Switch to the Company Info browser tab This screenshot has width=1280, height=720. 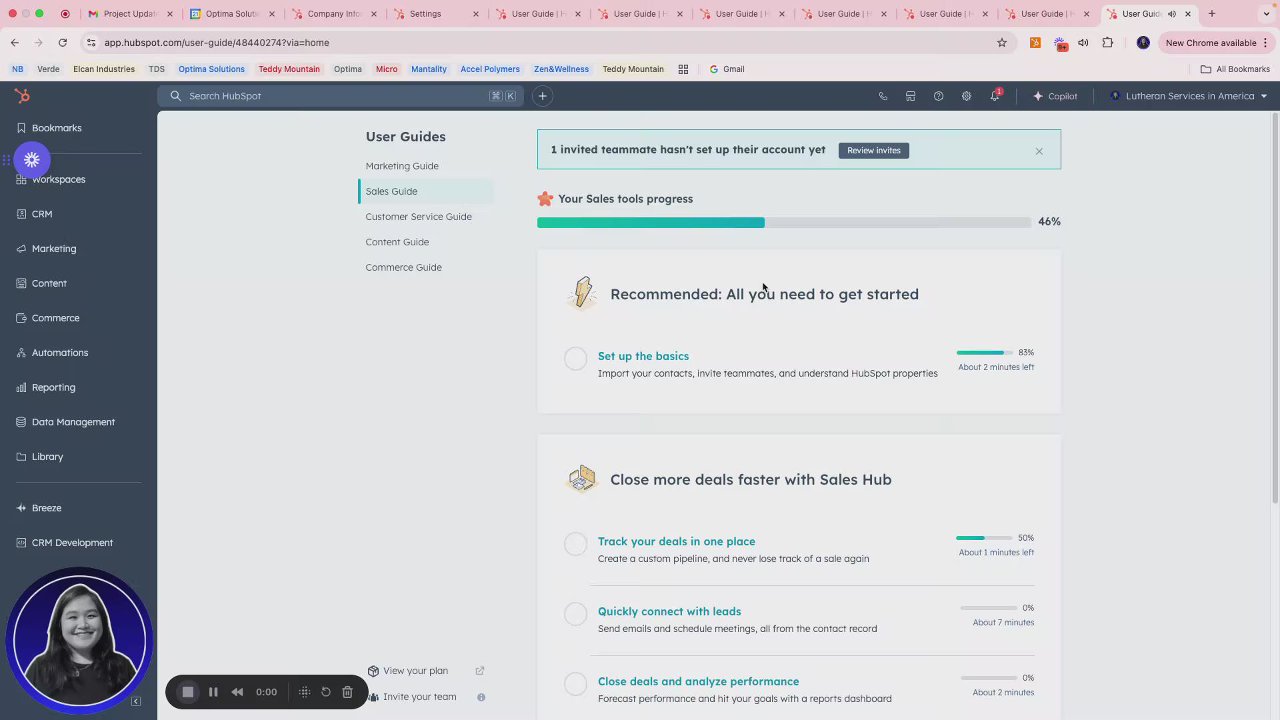(334, 14)
